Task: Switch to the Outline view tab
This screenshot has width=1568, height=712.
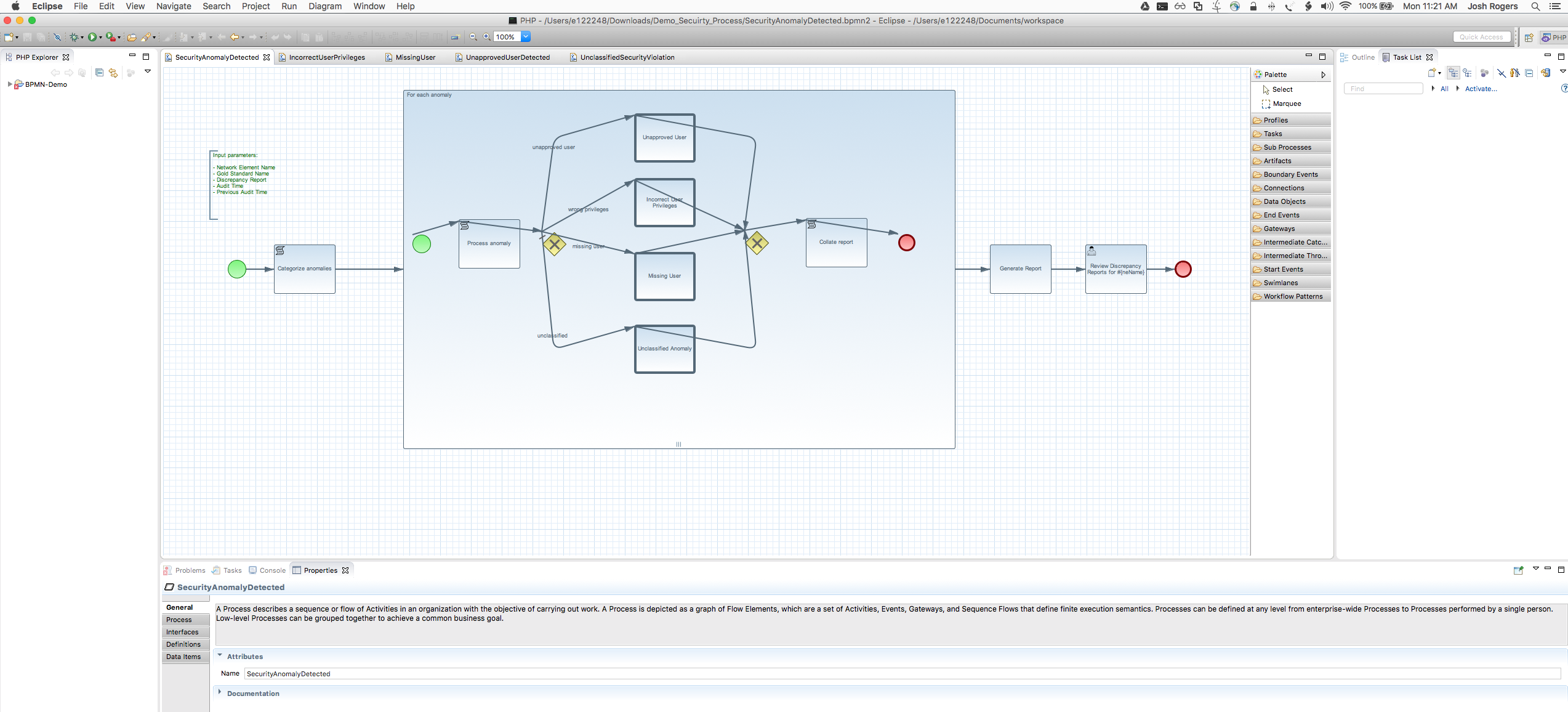Action: 1357,57
